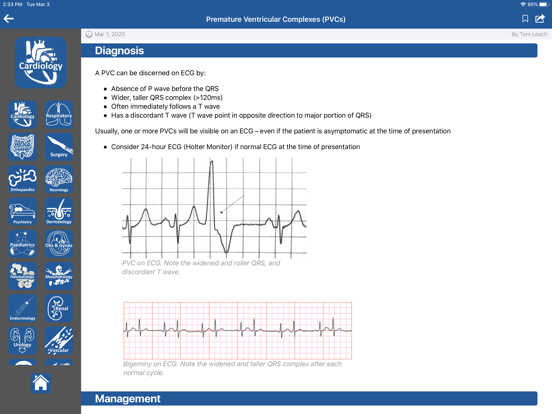Viewport: 552px width, 414px height.
Task: Open the Neurology brain category
Action: pos(59,179)
